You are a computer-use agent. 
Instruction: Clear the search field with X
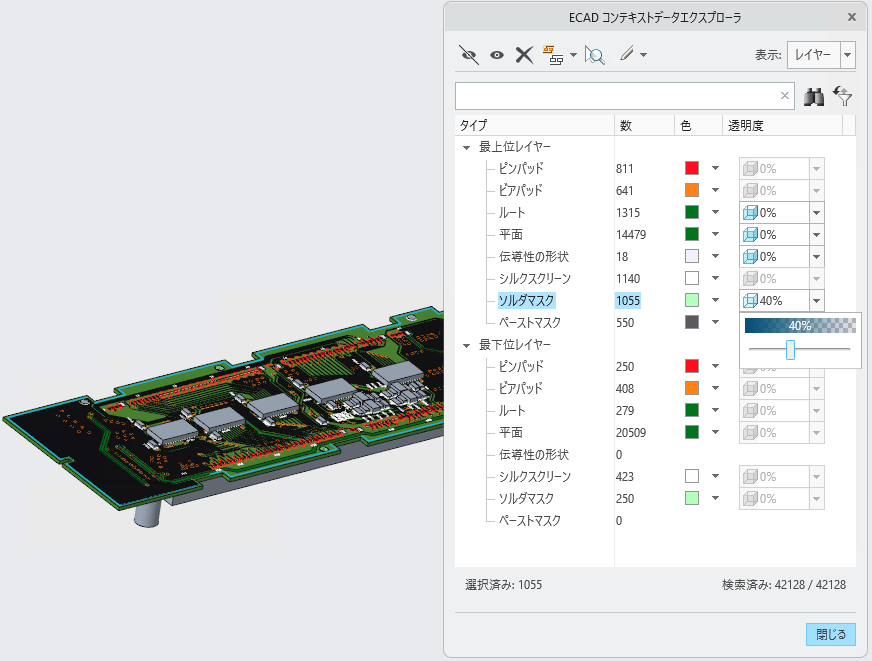coord(785,96)
